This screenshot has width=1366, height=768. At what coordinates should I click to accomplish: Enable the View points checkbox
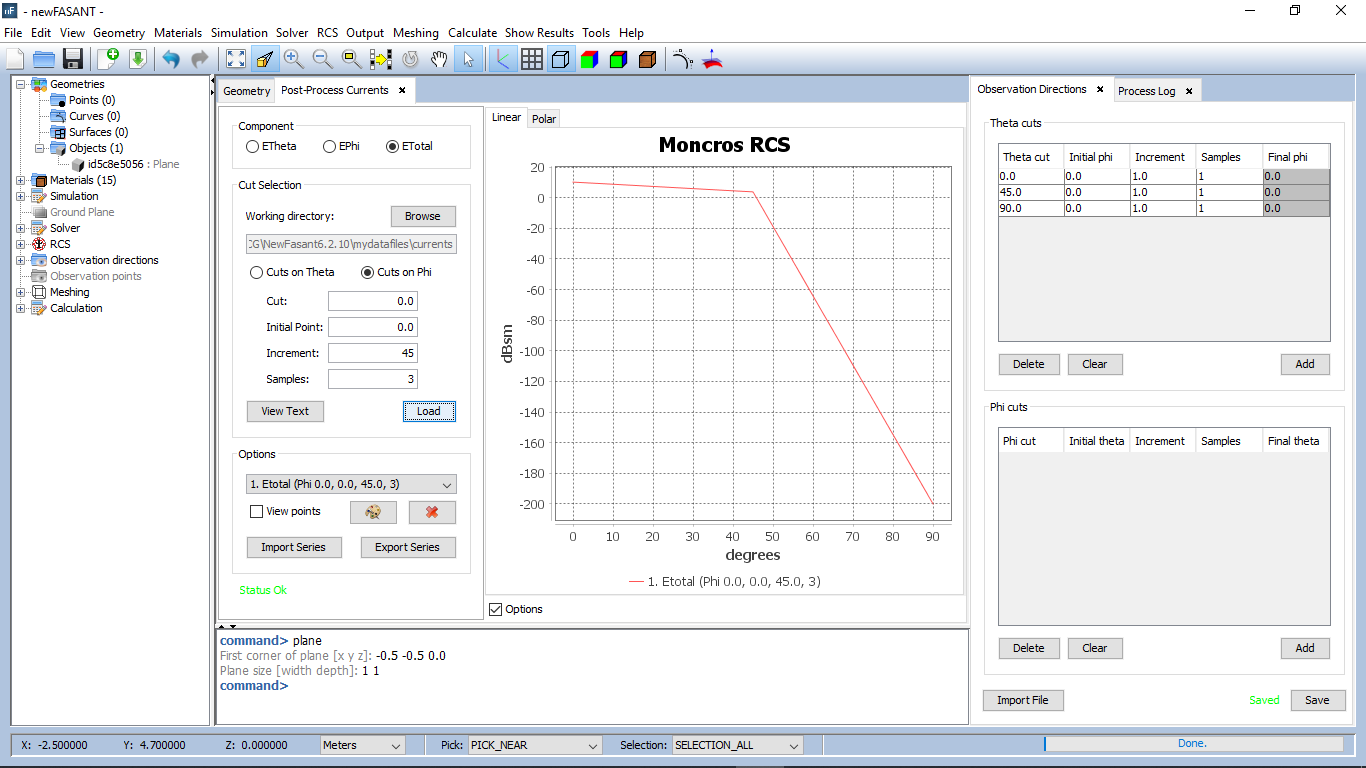[257, 511]
